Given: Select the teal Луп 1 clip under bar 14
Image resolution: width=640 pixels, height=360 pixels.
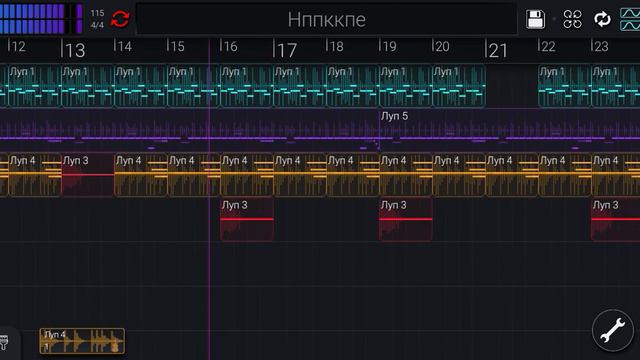Looking at the screenshot, I should [x=141, y=86].
